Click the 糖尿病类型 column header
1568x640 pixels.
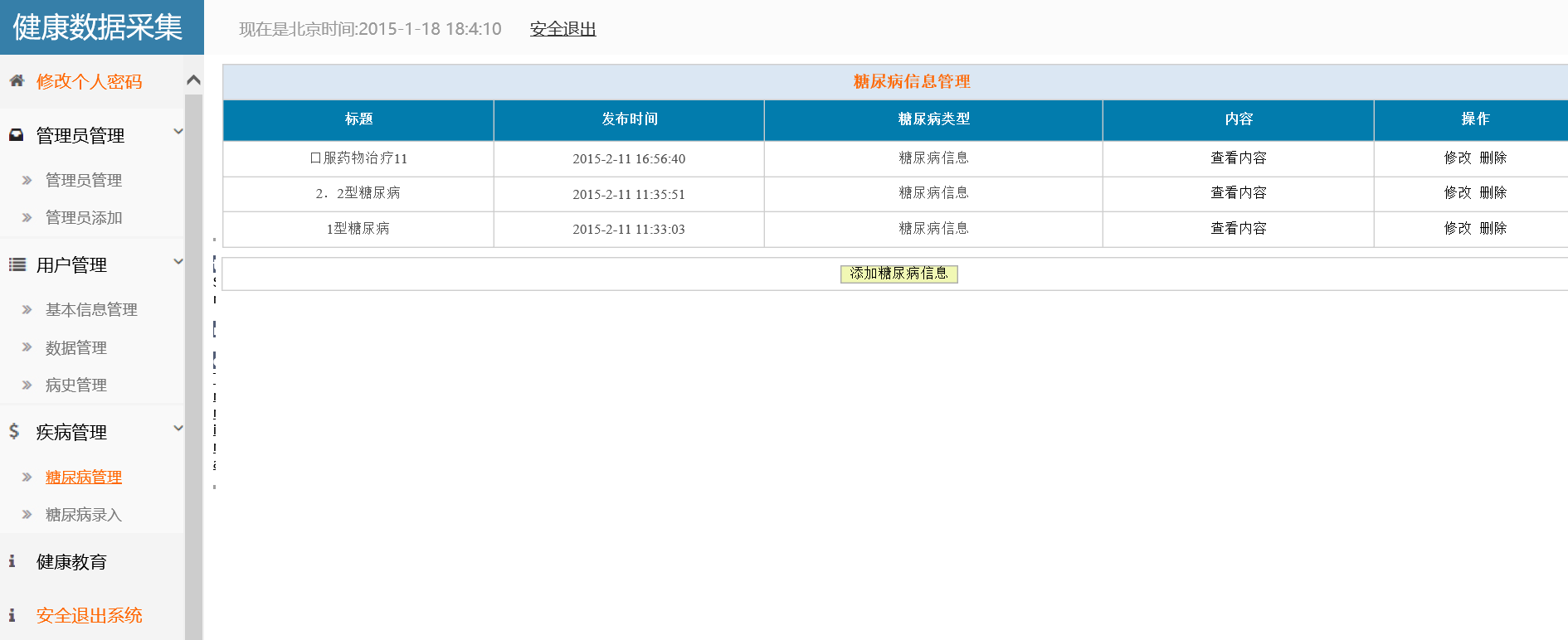[x=934, y=119]
